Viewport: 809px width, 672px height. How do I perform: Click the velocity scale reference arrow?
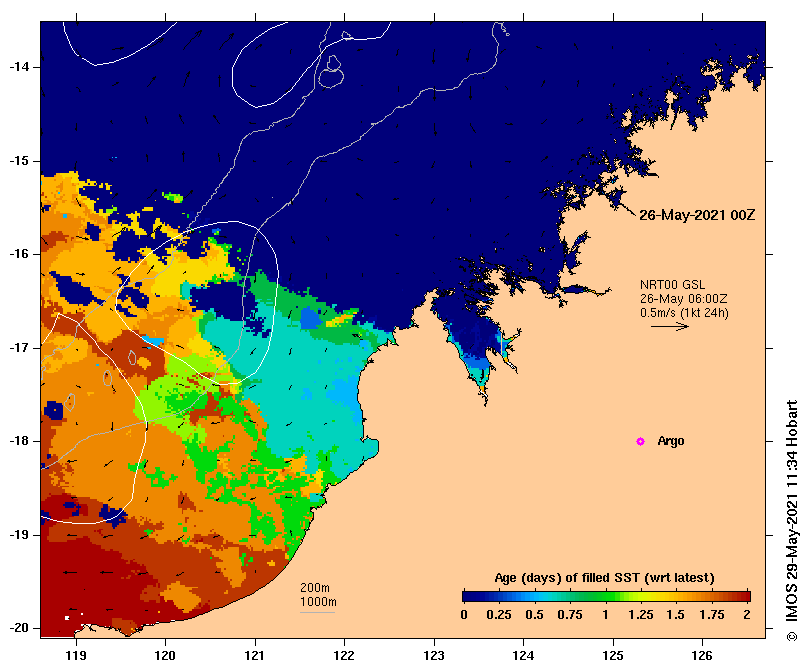click(670, 326)
